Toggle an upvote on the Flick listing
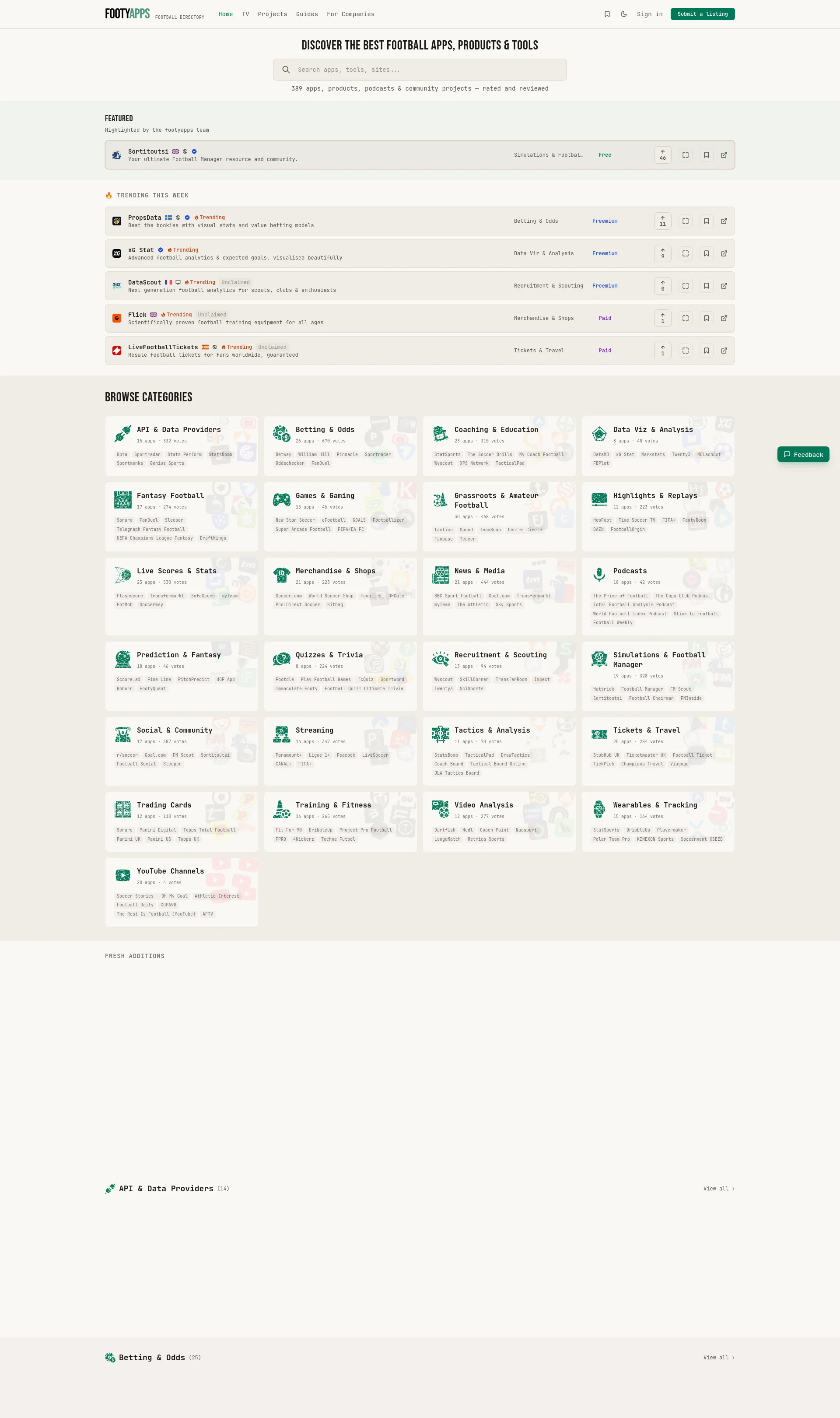This screenshot has height=1418, width=840. tap(662, 318)
